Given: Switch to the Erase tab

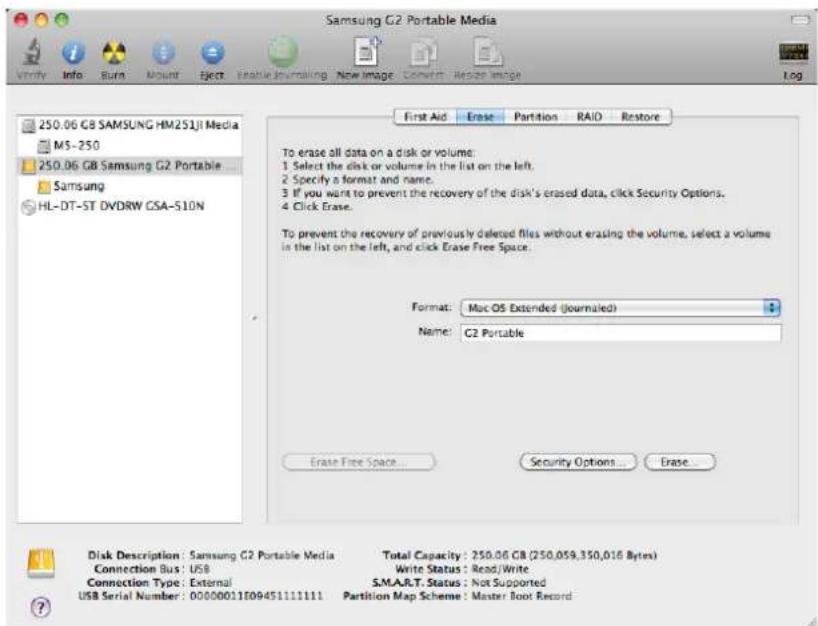Looking at the screenshot, I should (x=480, y=117).
